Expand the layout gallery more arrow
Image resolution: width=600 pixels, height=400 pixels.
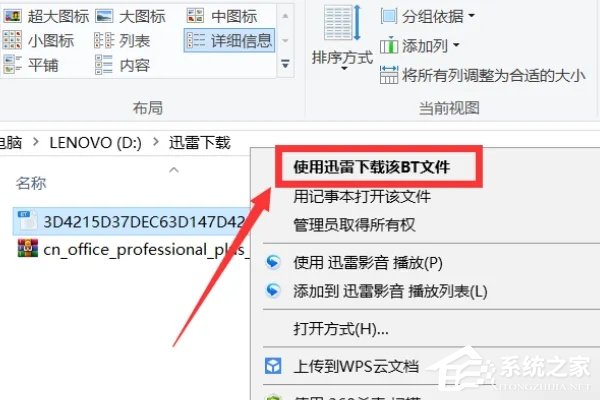[285, 64]
